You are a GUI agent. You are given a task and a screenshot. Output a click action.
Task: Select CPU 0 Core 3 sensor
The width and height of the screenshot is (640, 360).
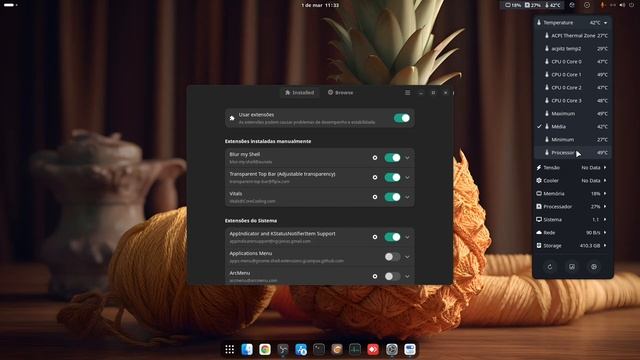[572, 100]
